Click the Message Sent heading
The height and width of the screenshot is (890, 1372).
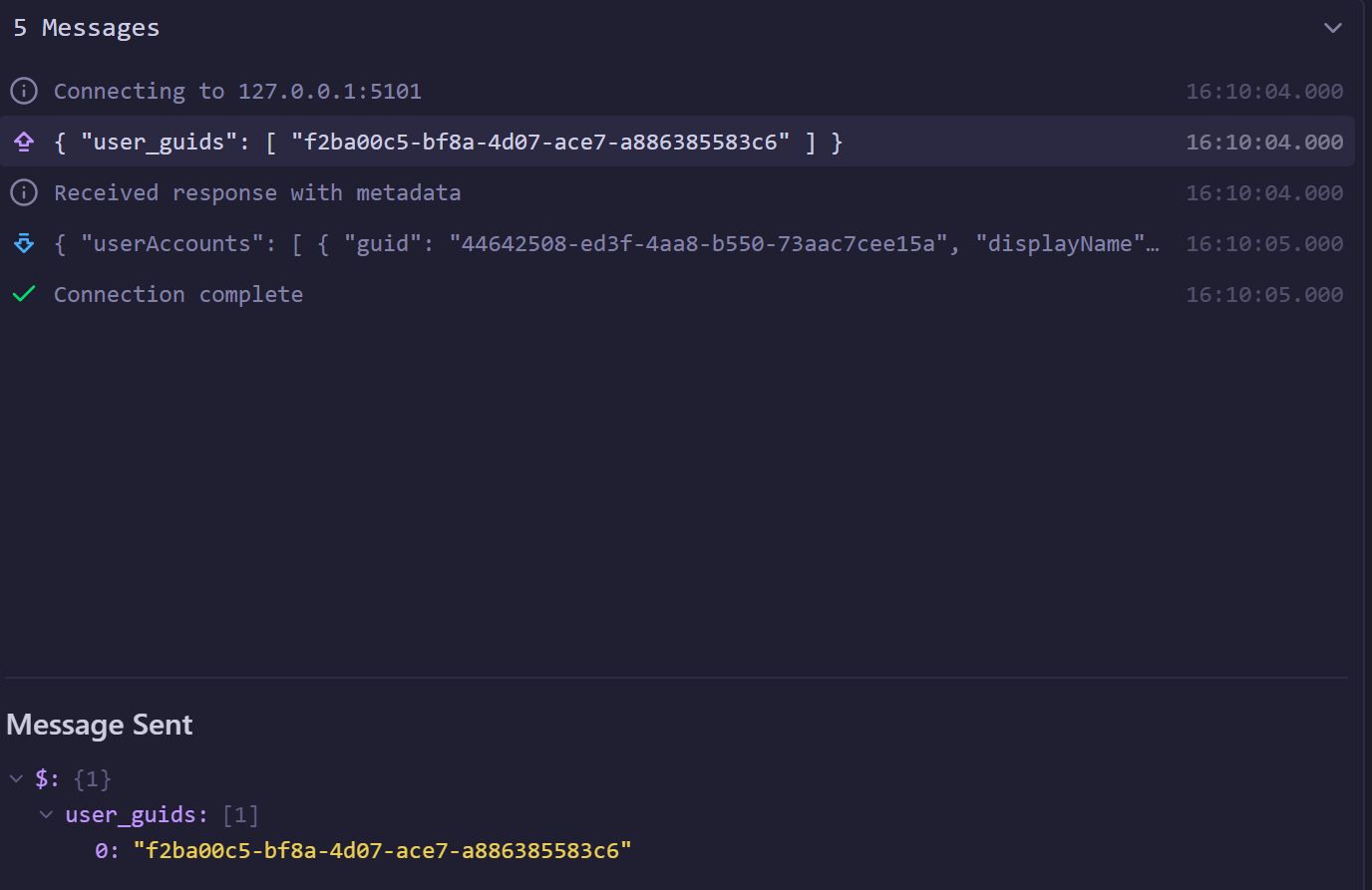tap(100, 725)
